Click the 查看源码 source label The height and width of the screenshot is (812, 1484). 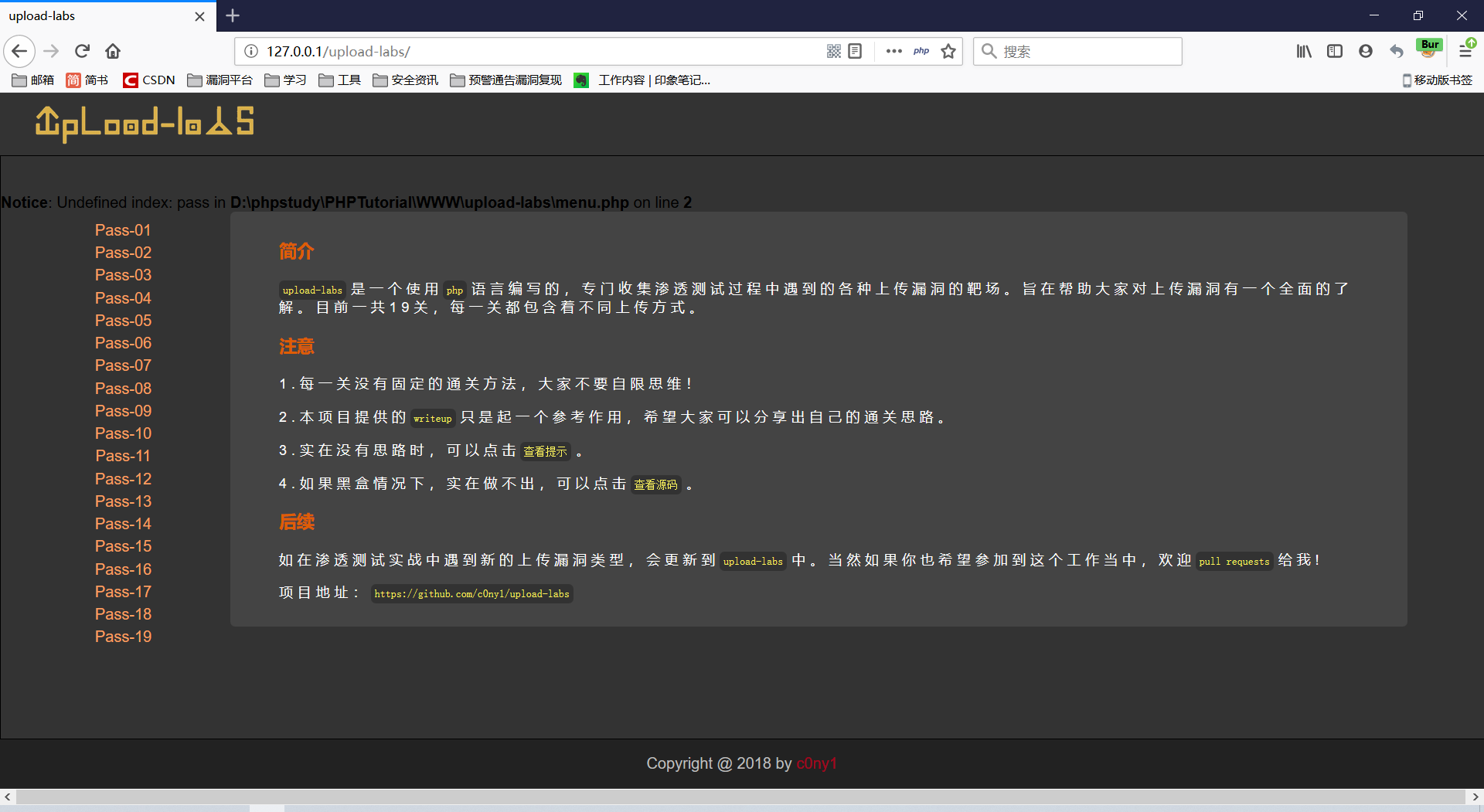click(655, 484)
